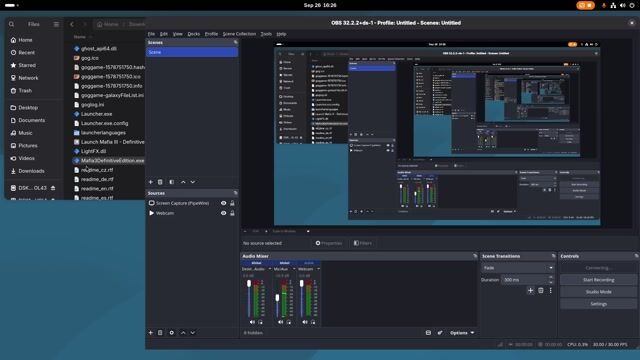640x360 pixels.
Task: Add a new source in Sources panel
Action: tap(151, 333)
